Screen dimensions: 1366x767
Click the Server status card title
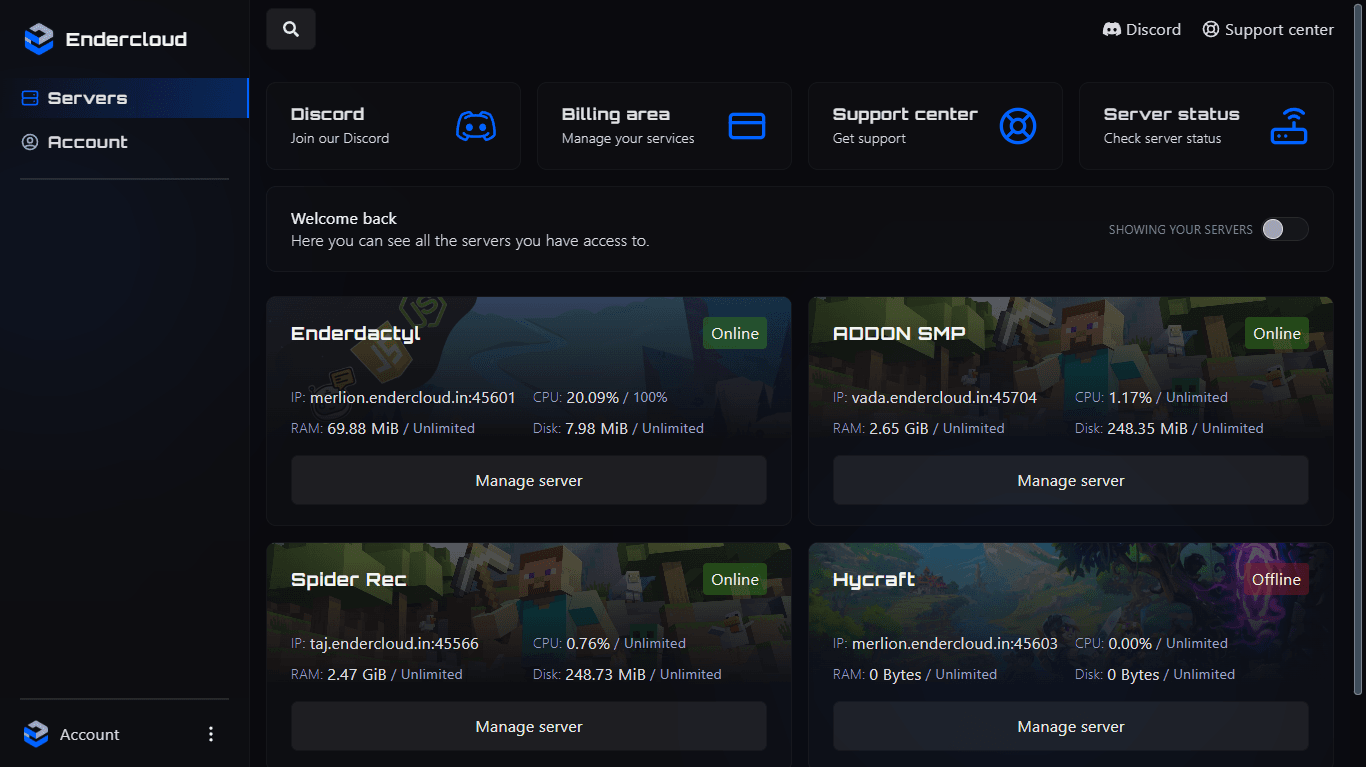[1171, 114]
